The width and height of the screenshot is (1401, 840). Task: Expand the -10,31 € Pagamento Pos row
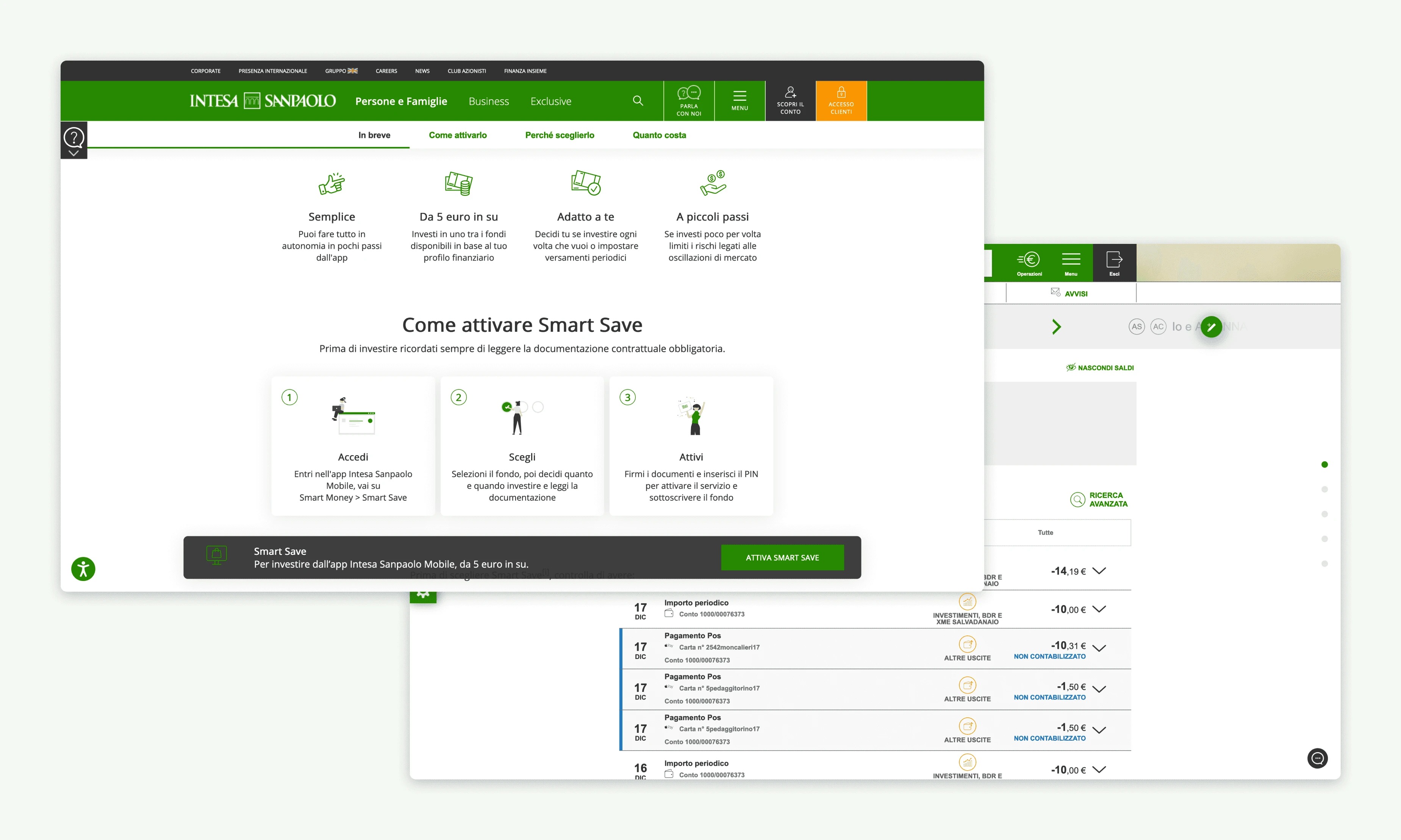[x=1099, y=648]
